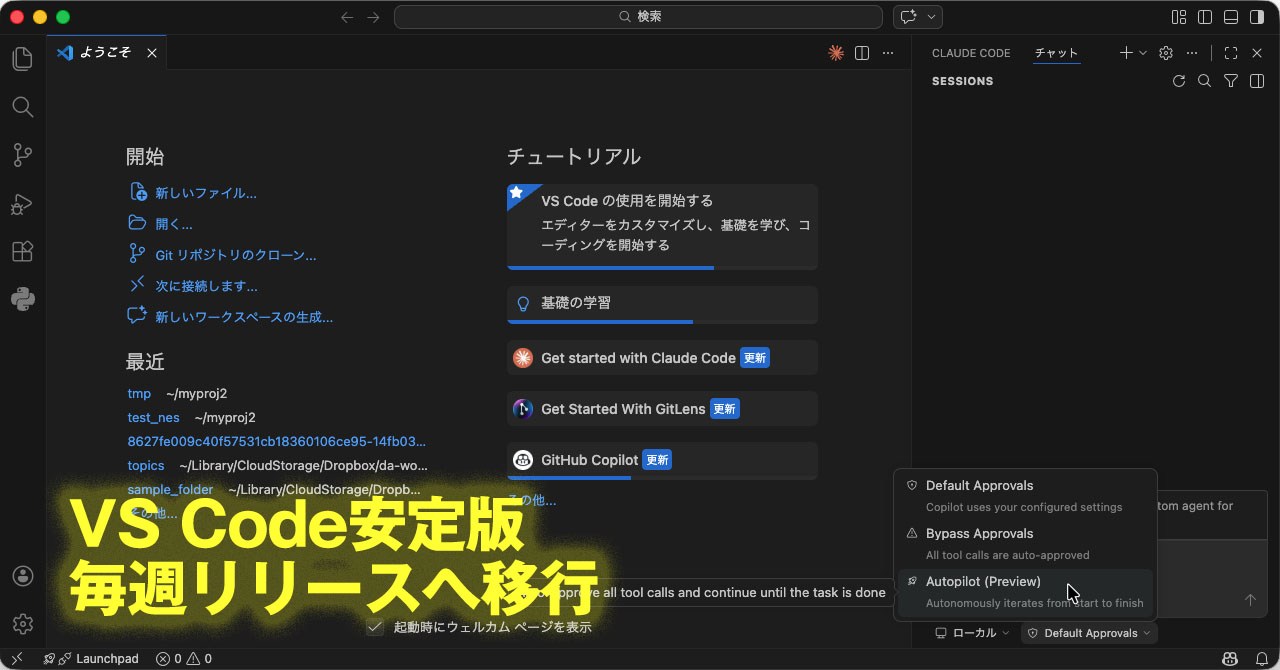Toggle the sessions side layout icon

coord(1257,81)
